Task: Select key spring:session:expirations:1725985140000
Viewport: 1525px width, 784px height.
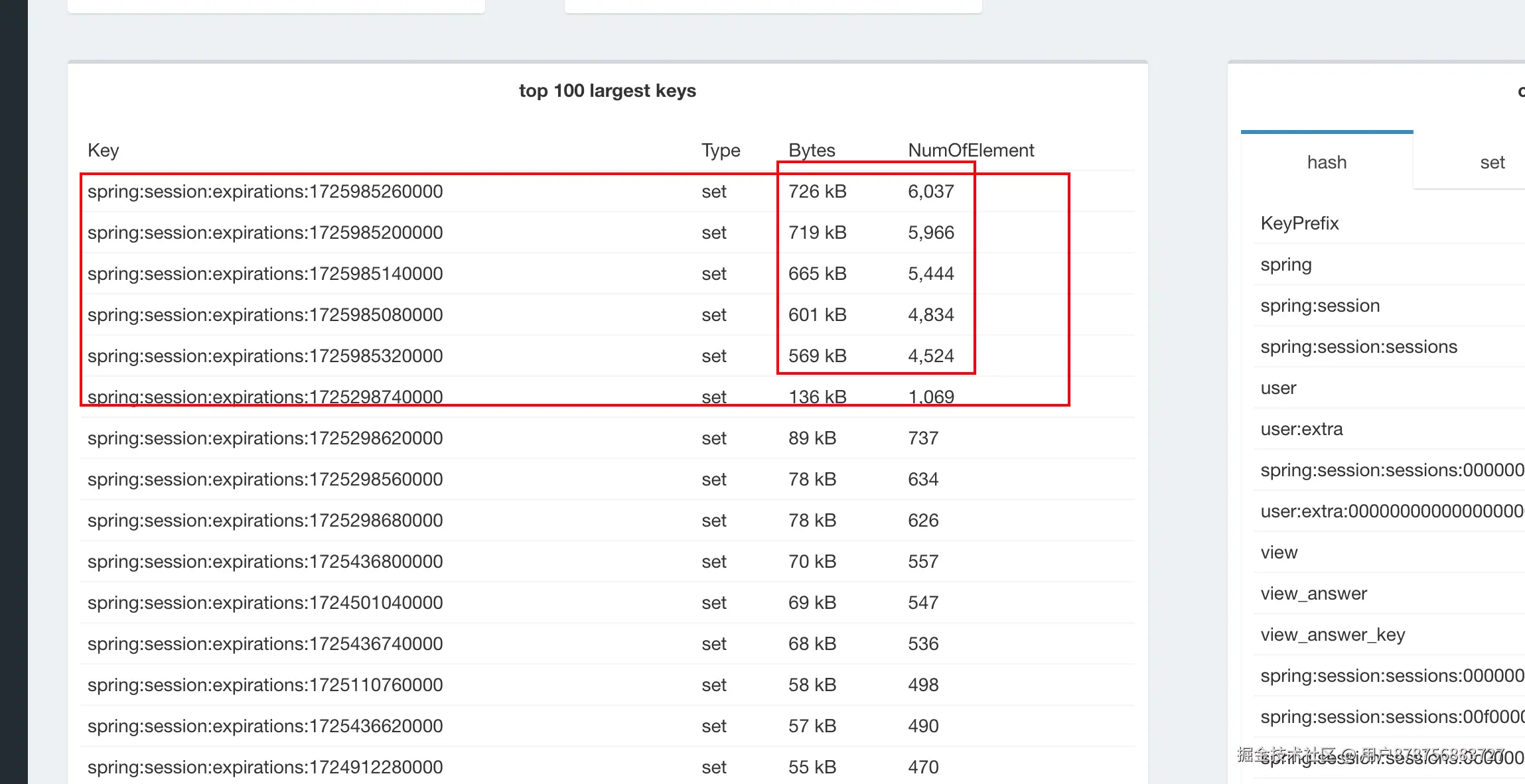Action: 265,274
